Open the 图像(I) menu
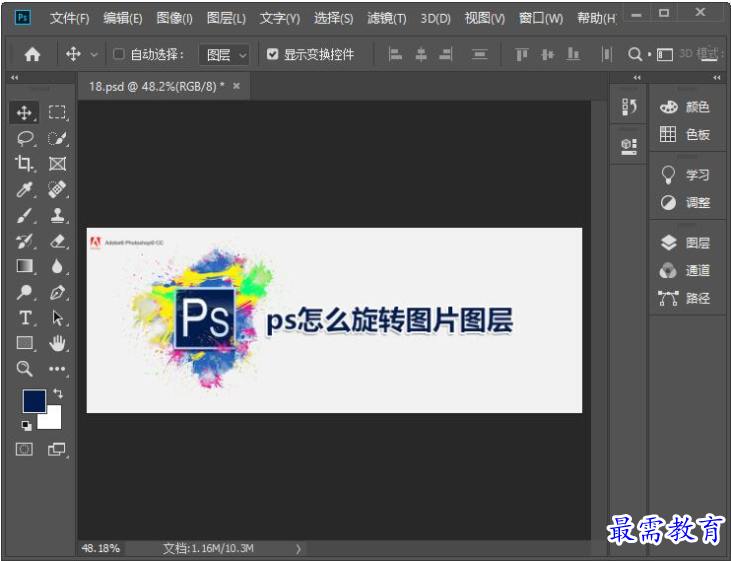This screenshot has width=731, height=561. [174, 19]
